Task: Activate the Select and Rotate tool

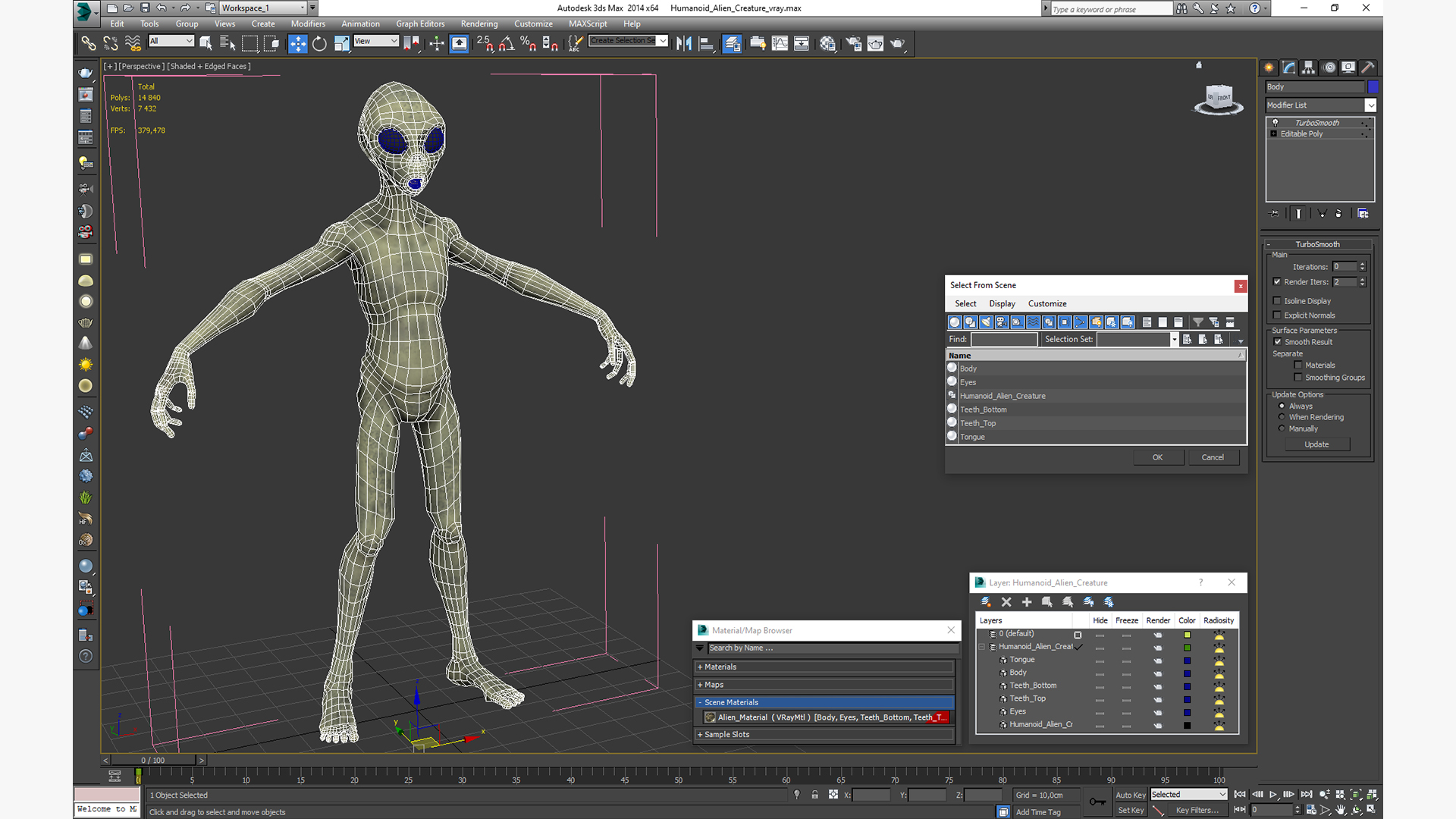Action: pos(319,43)
